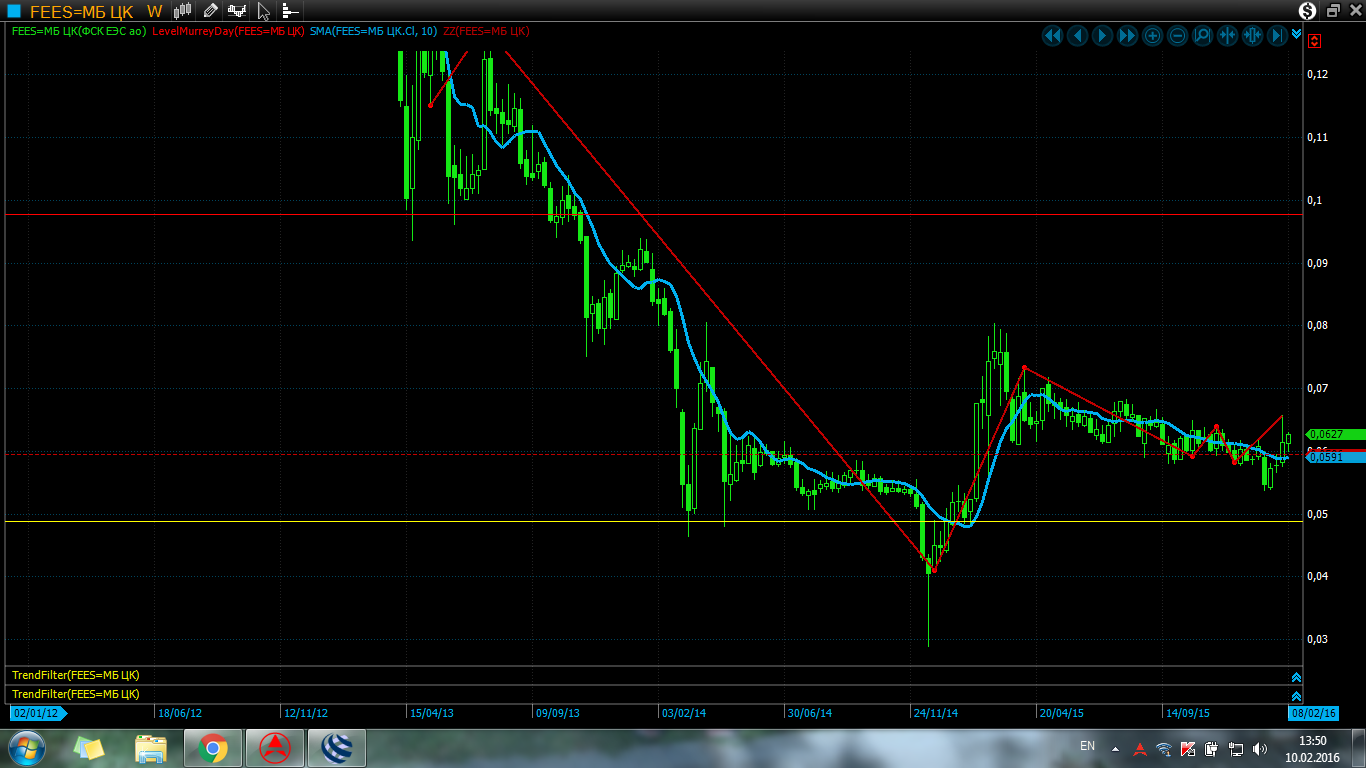The height and width of the screenshot is (768, 1366).
Task: Zoom out with the minus button
Action: point(1177,36)
